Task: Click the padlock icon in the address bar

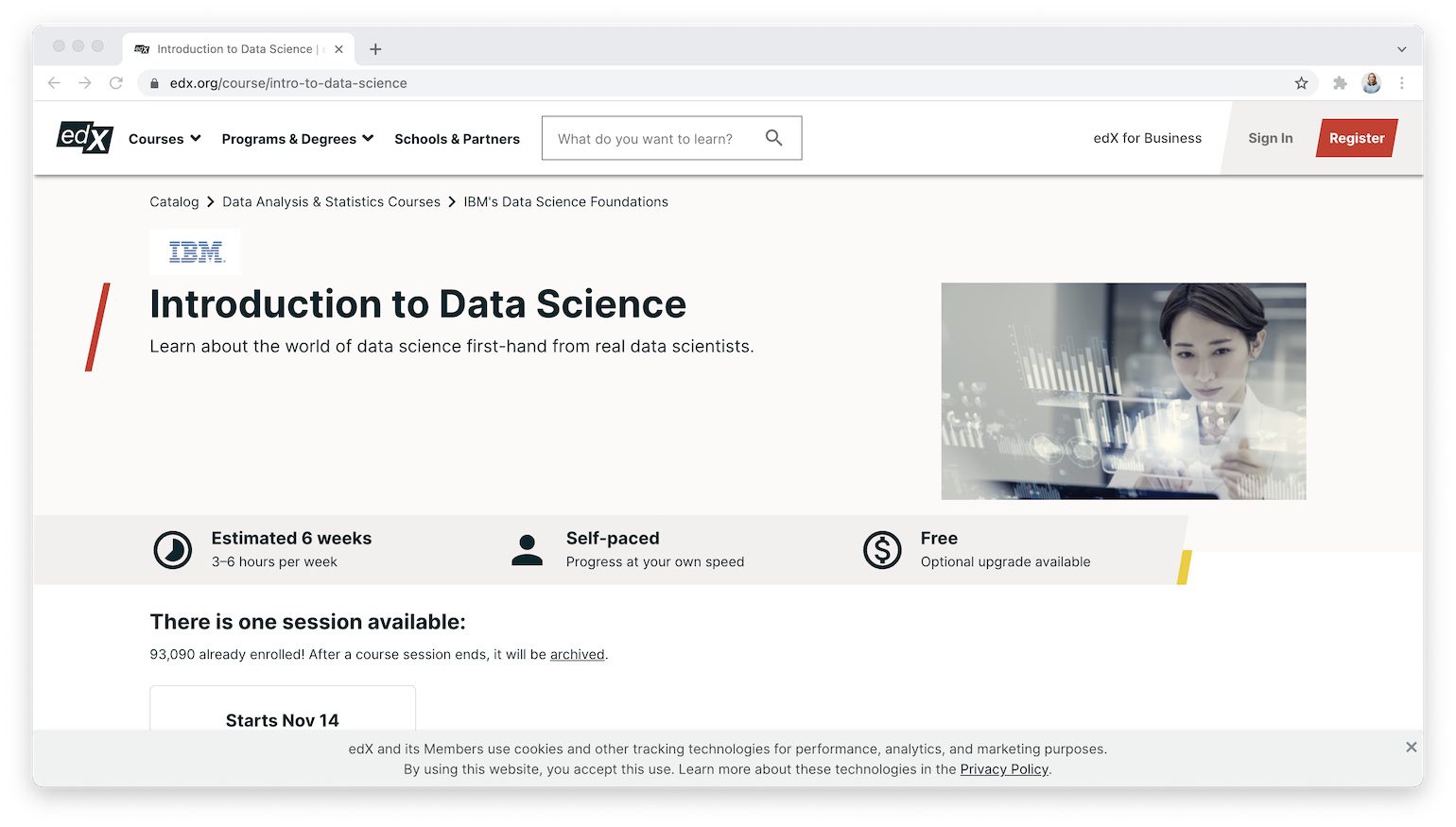Action: [154, 83]
